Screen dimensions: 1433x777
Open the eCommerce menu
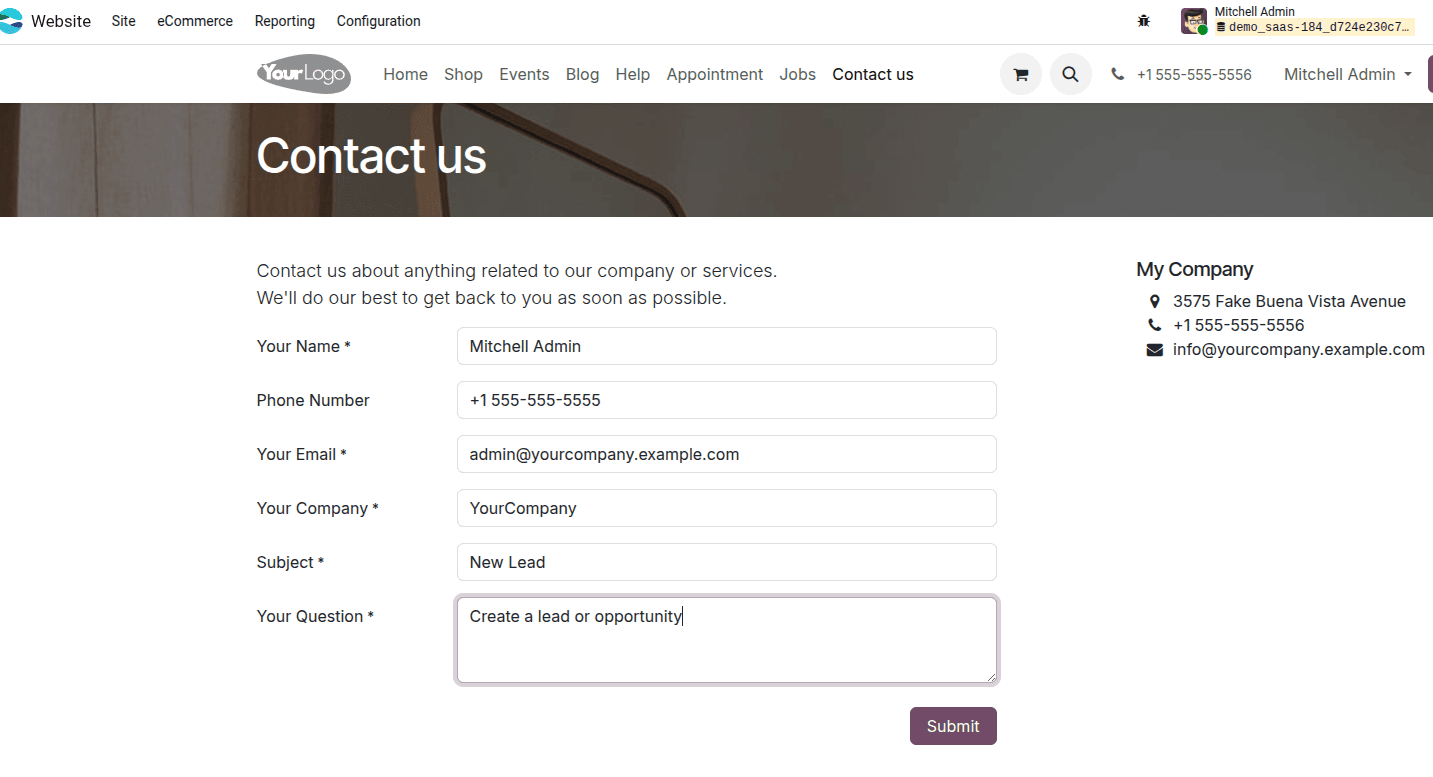point(195,21)
